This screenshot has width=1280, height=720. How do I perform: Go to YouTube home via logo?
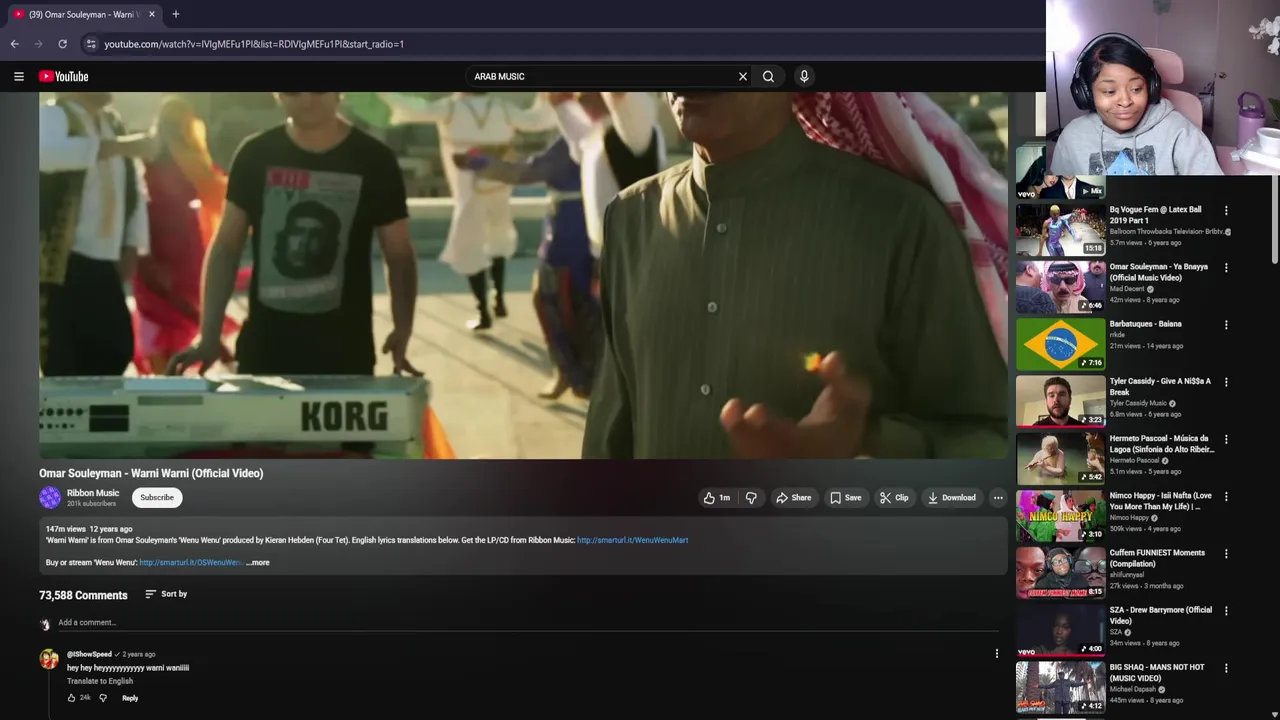pyautogui.click(x=64, y=76)
